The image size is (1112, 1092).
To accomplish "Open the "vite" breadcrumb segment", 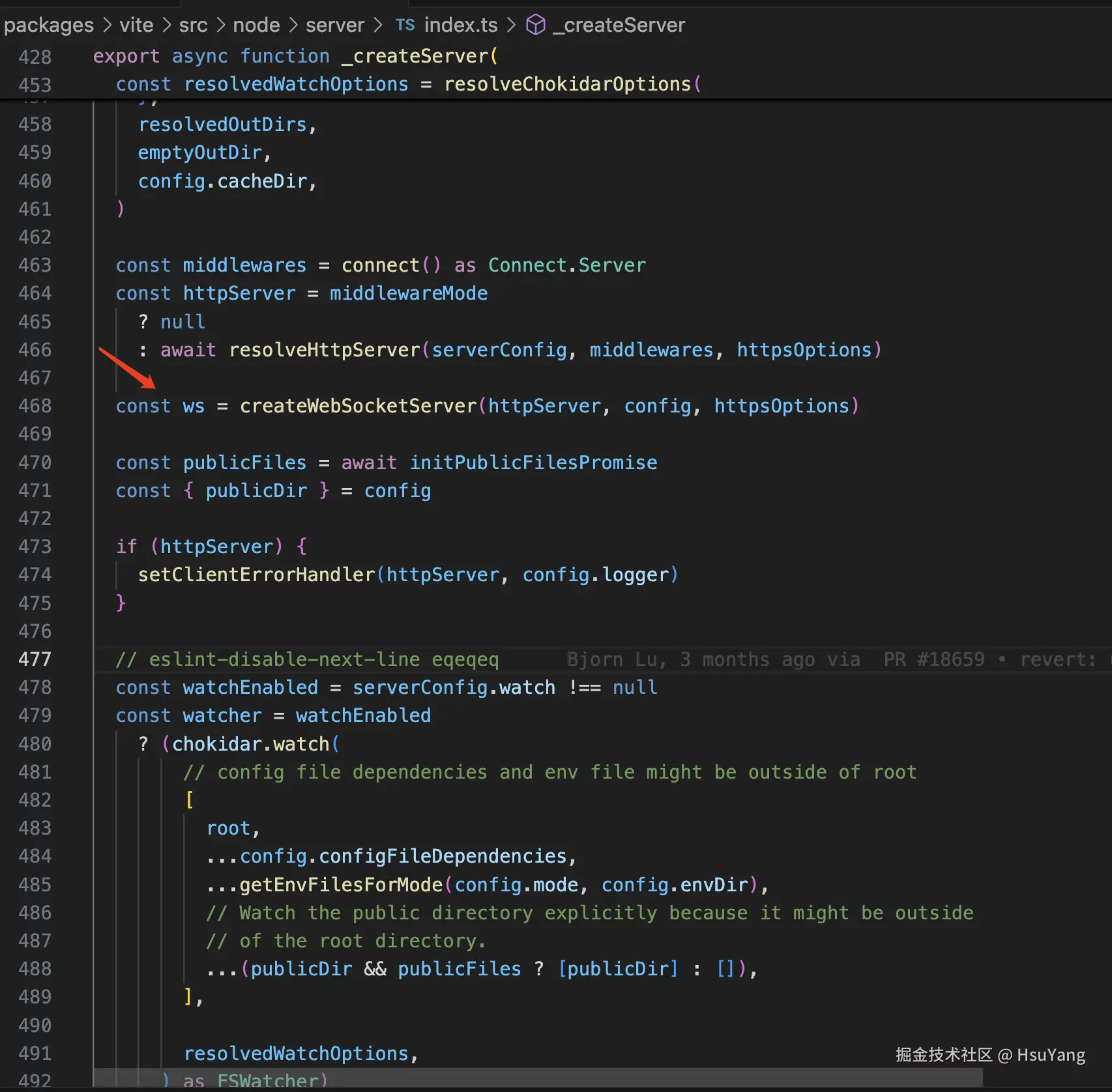I will pyautogui.click(x=136, y=25).
